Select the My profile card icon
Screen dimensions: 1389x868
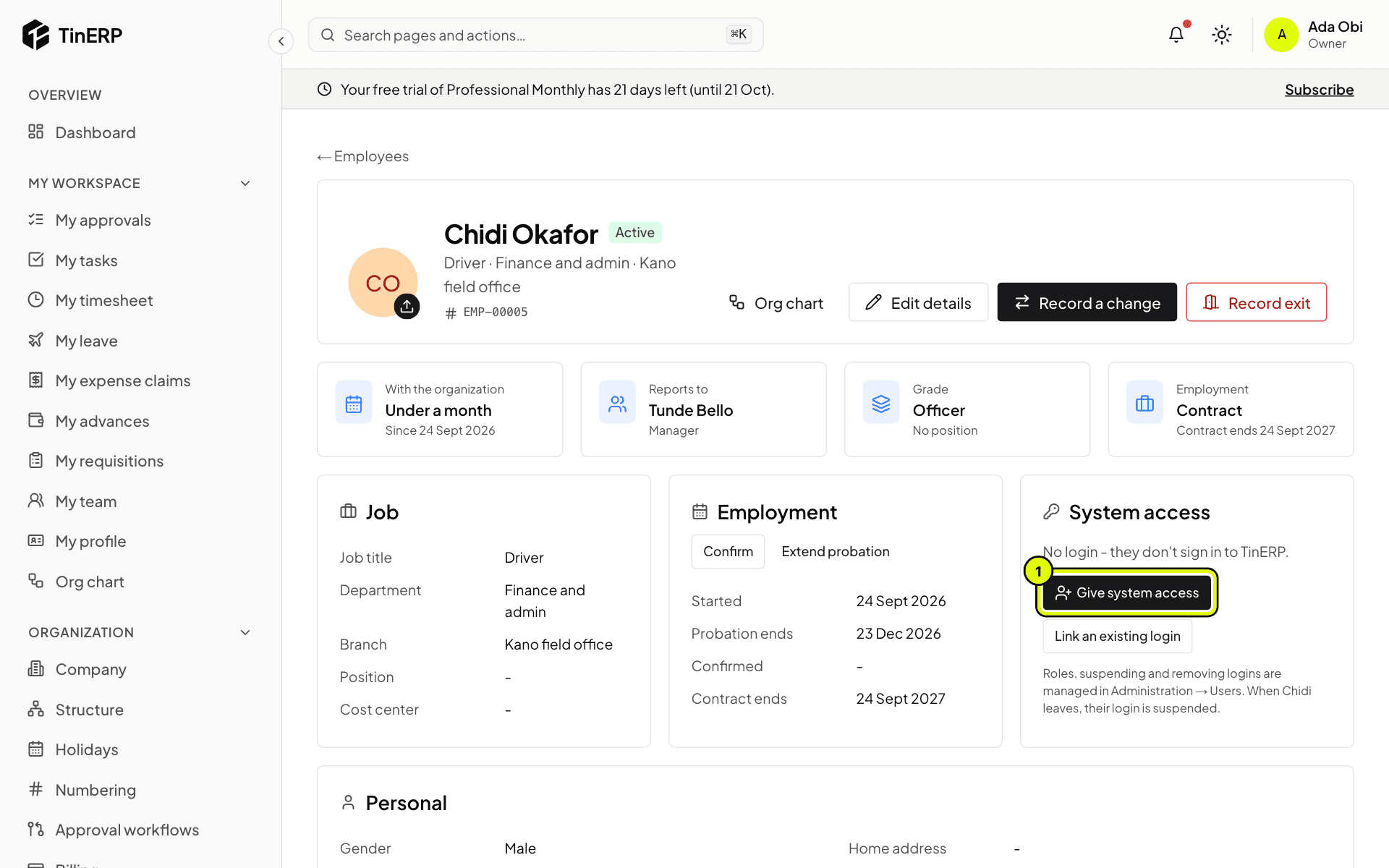(35, 540)
